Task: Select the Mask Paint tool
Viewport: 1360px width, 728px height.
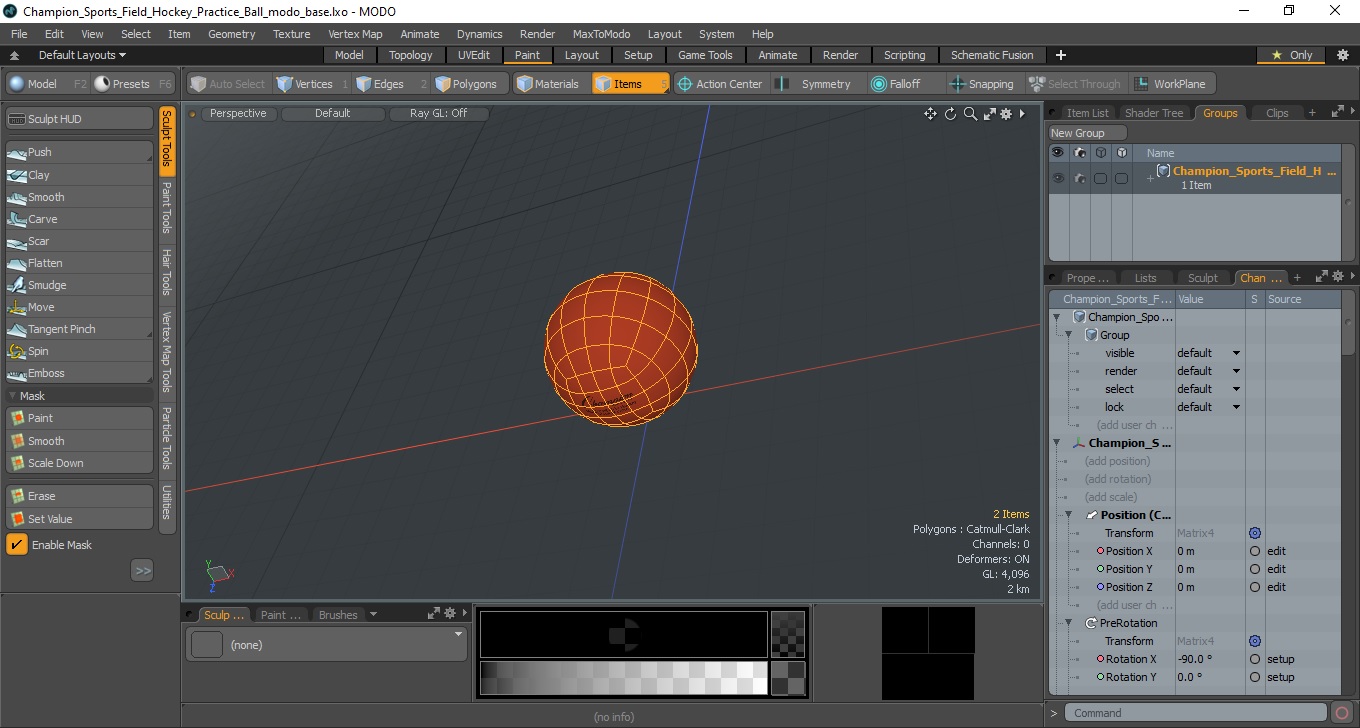Action: click(80, 418)
